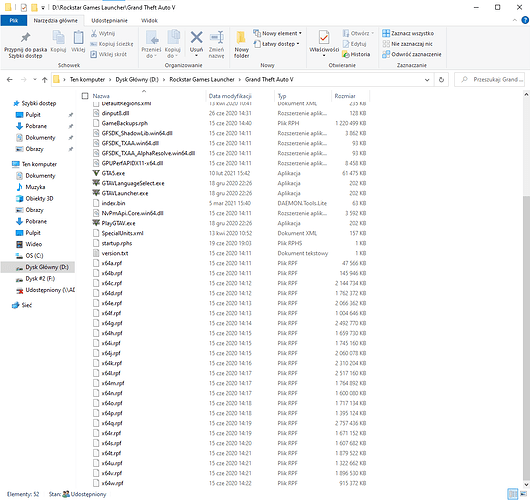The image size is (530, 500).
Task: Go up one folder level arrow
Action: (44, 80)
